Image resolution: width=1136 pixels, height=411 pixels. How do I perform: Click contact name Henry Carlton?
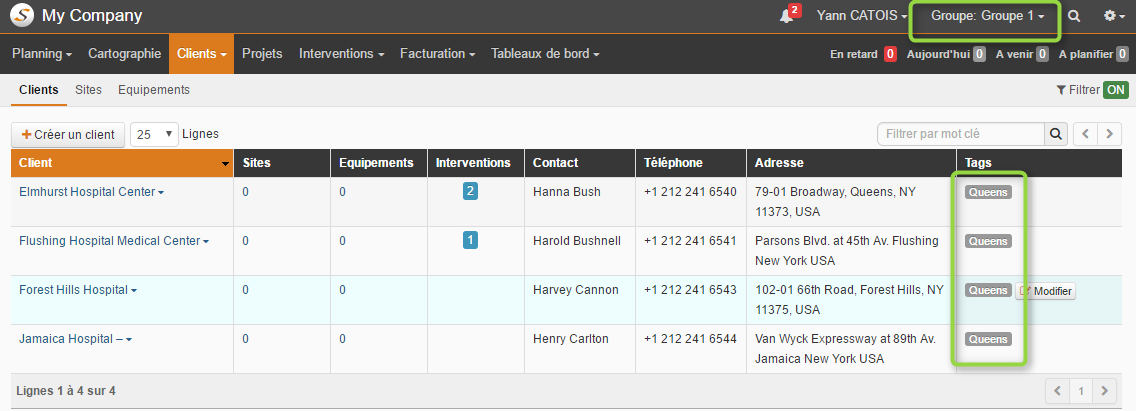pyautogui.click(x=571, y=339)
